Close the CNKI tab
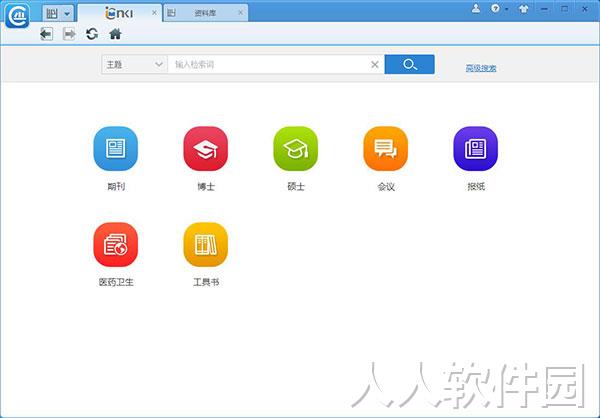 (154, 13)
